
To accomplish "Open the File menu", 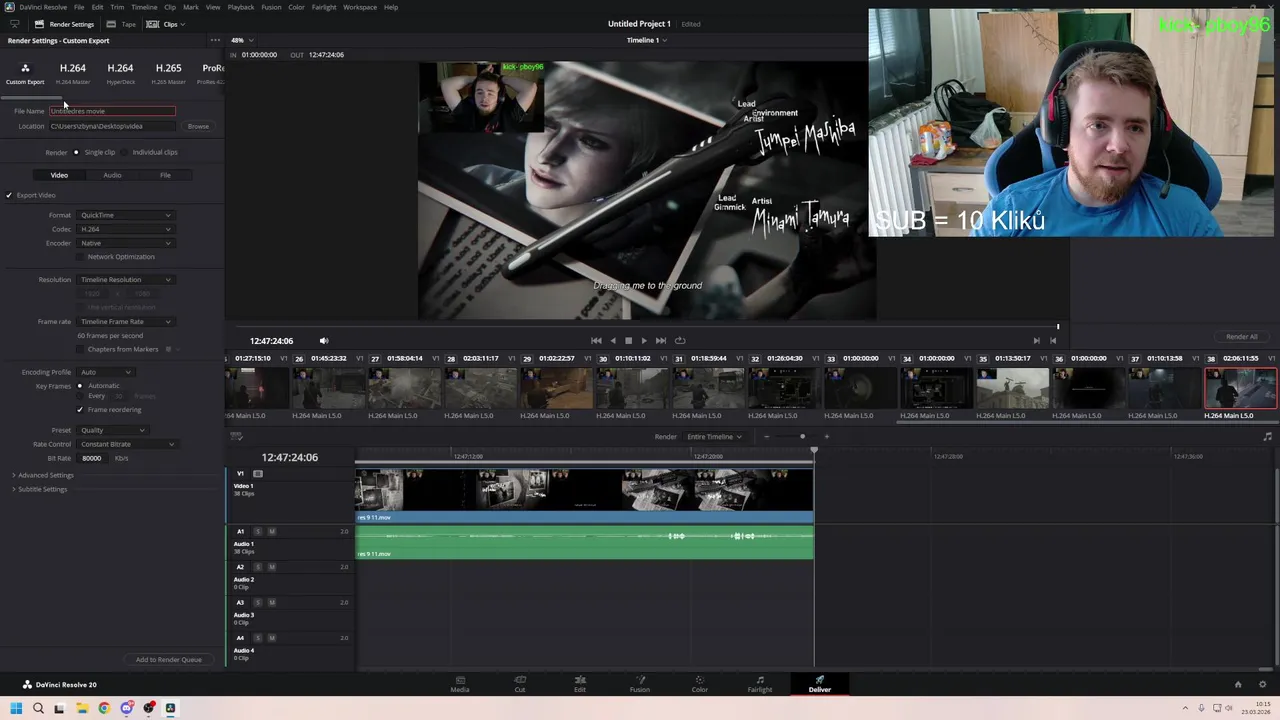I will 79,7.
